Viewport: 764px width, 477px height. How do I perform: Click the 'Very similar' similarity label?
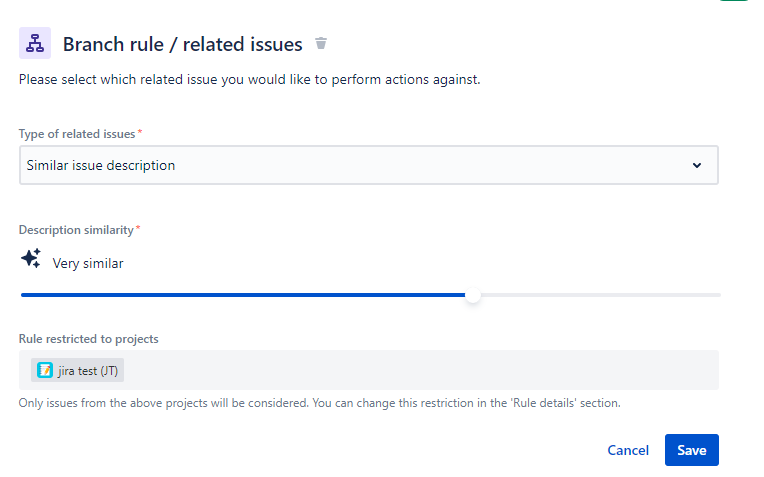[x=88, y=264]
